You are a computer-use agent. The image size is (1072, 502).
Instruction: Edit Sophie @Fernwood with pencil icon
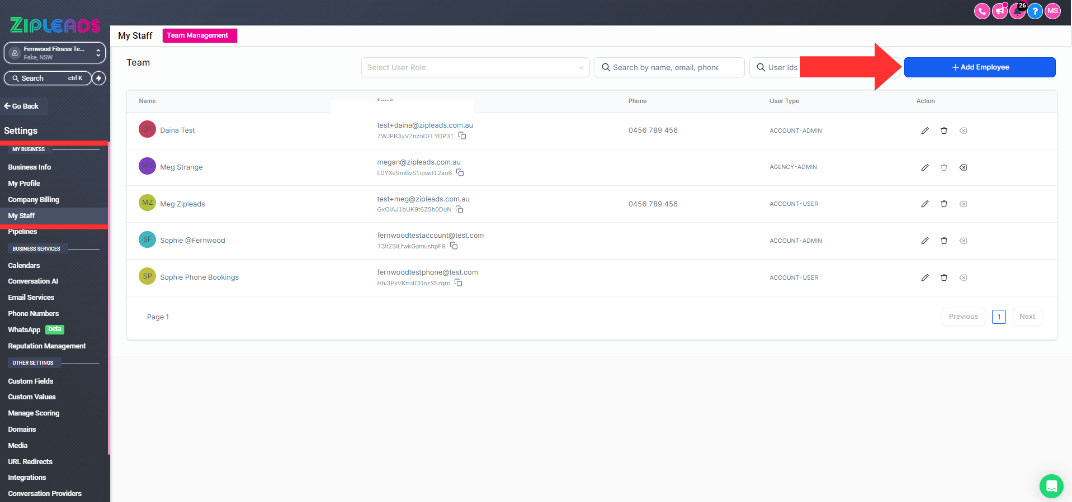pyautogui.click(x=925, y=241)
